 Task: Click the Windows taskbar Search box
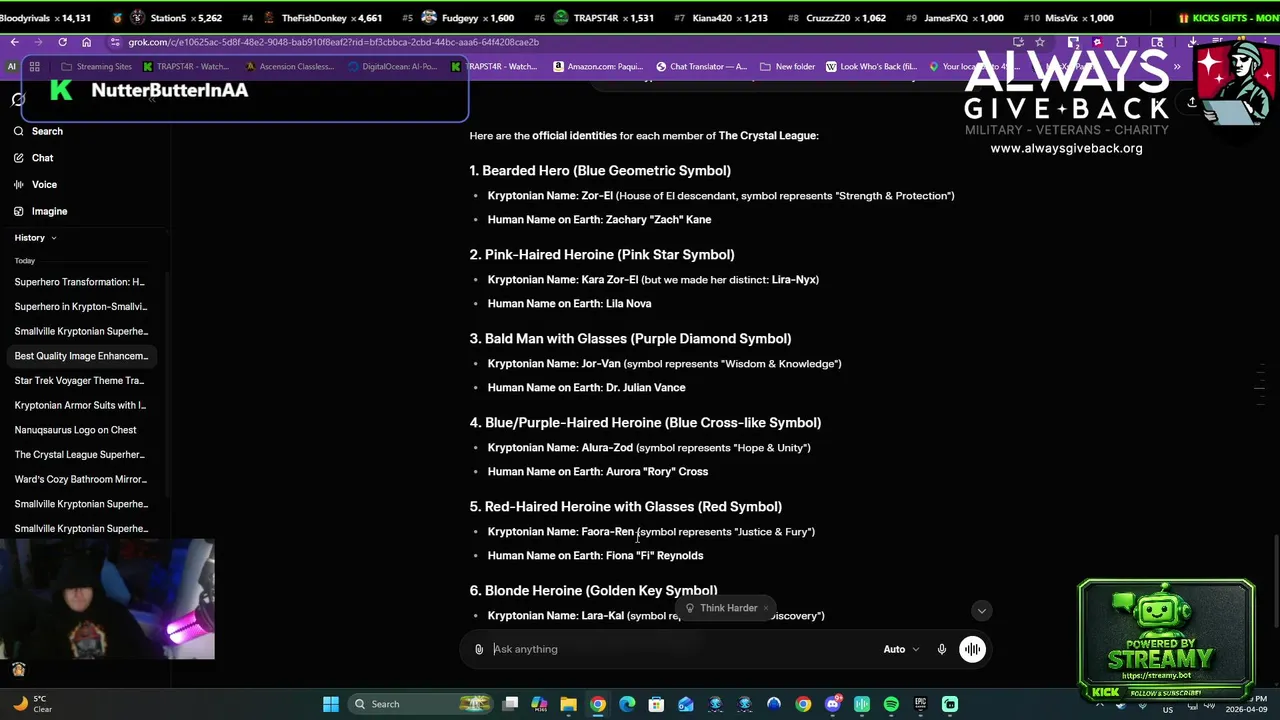pyautogui.click(x=421, y=704)
